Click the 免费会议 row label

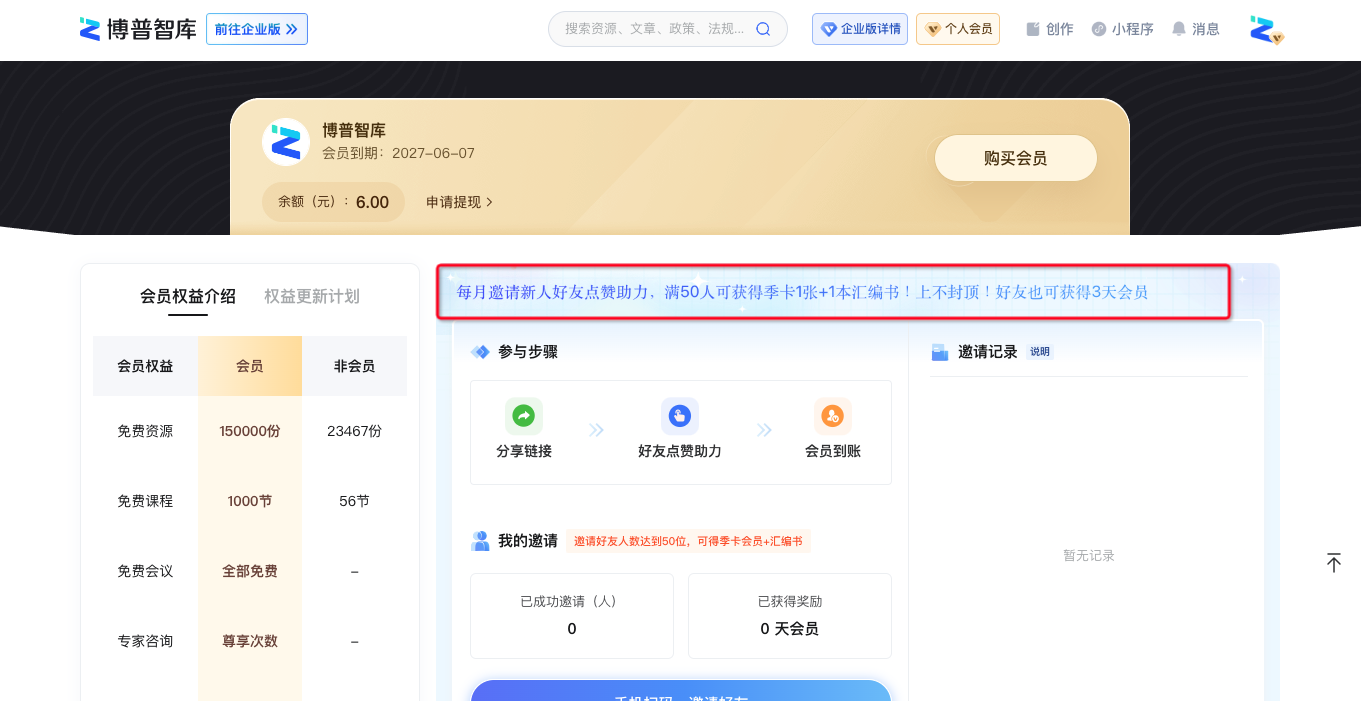(x=145, y=571)
